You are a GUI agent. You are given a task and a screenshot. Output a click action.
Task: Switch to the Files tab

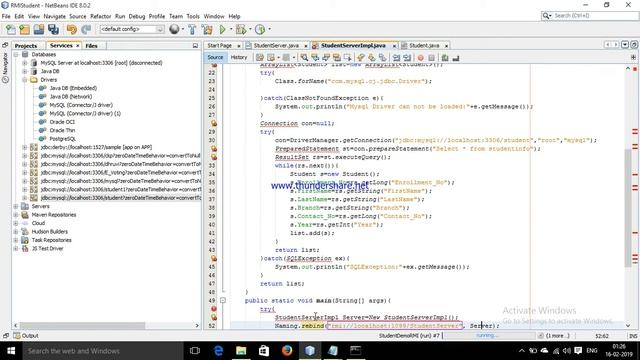tap(91, 46)
